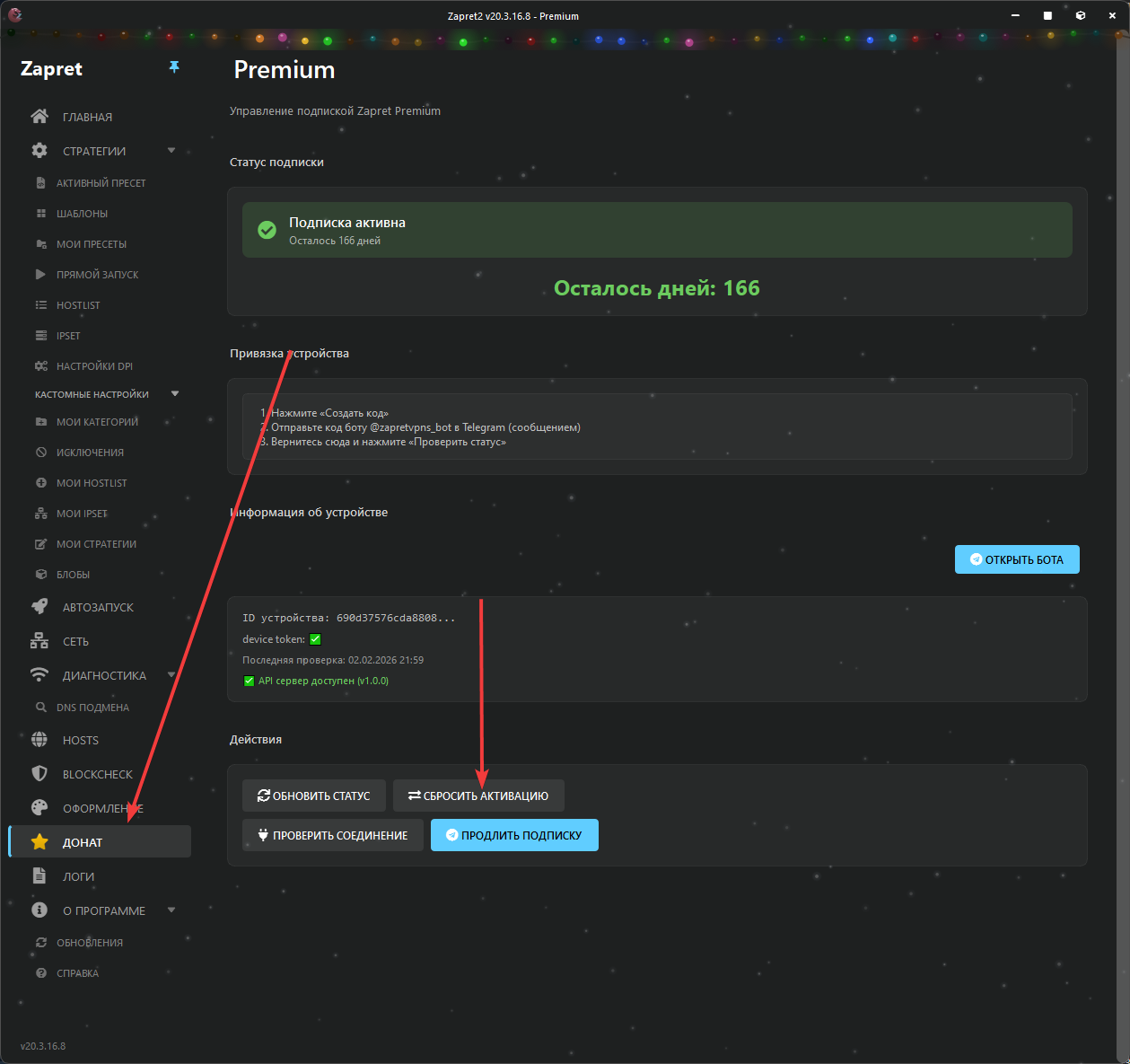Click the ban icon beside ИСКЛЮЧЕНИЯ
Viewport: 1130px width, 1064px height.
(40, 453)
